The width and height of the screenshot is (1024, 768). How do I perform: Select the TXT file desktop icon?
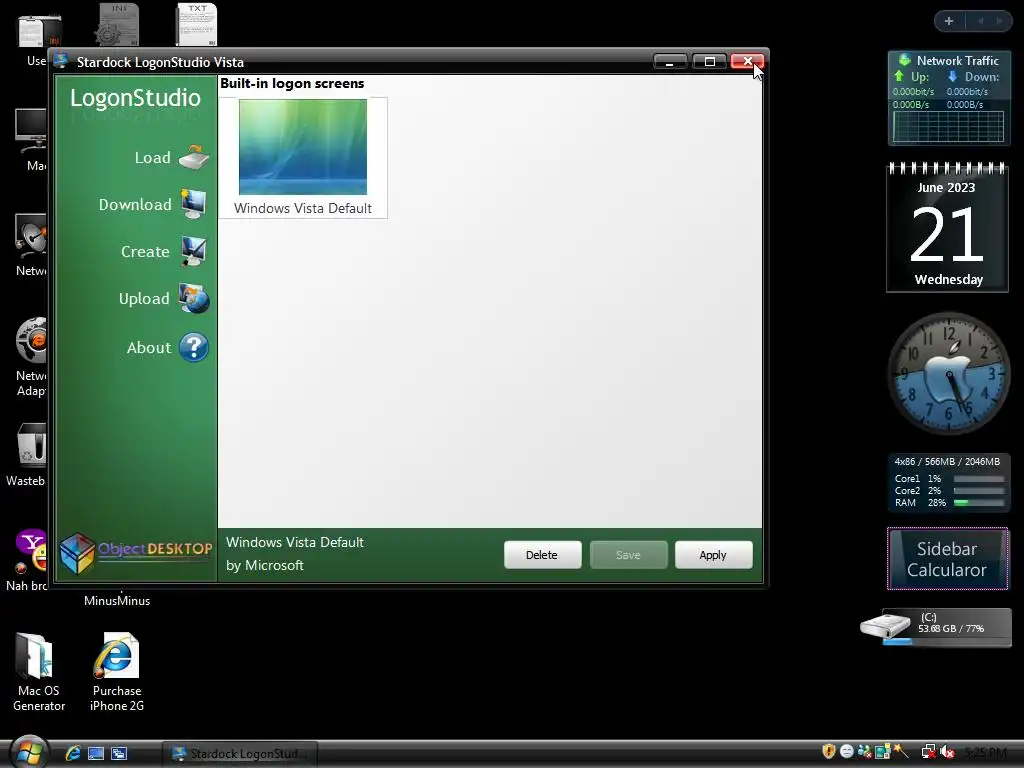(196, 24)
